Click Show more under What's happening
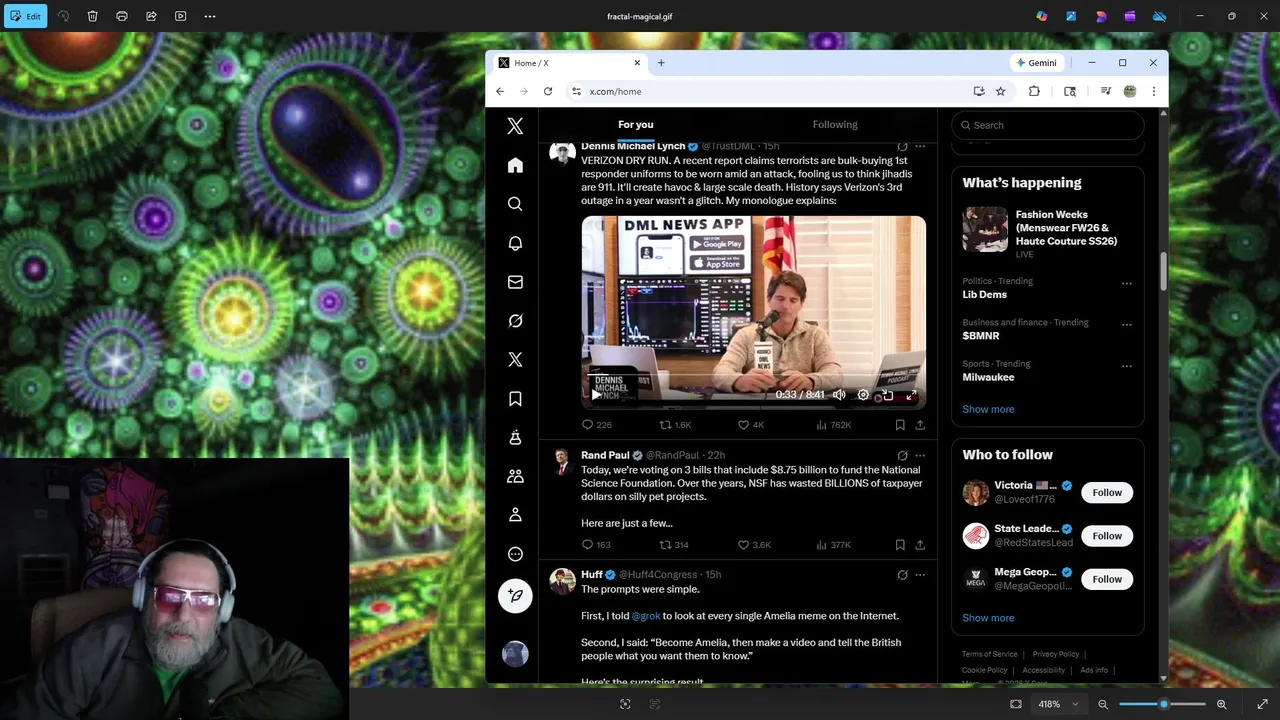The height and width of the screenshot is (720, 1280). [988, 409]
